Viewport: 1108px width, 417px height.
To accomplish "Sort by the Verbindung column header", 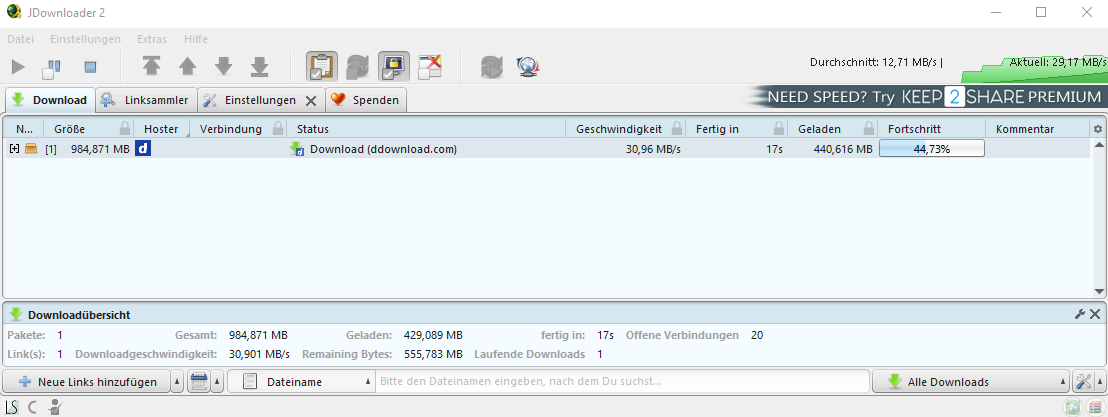I will point(230,129).
